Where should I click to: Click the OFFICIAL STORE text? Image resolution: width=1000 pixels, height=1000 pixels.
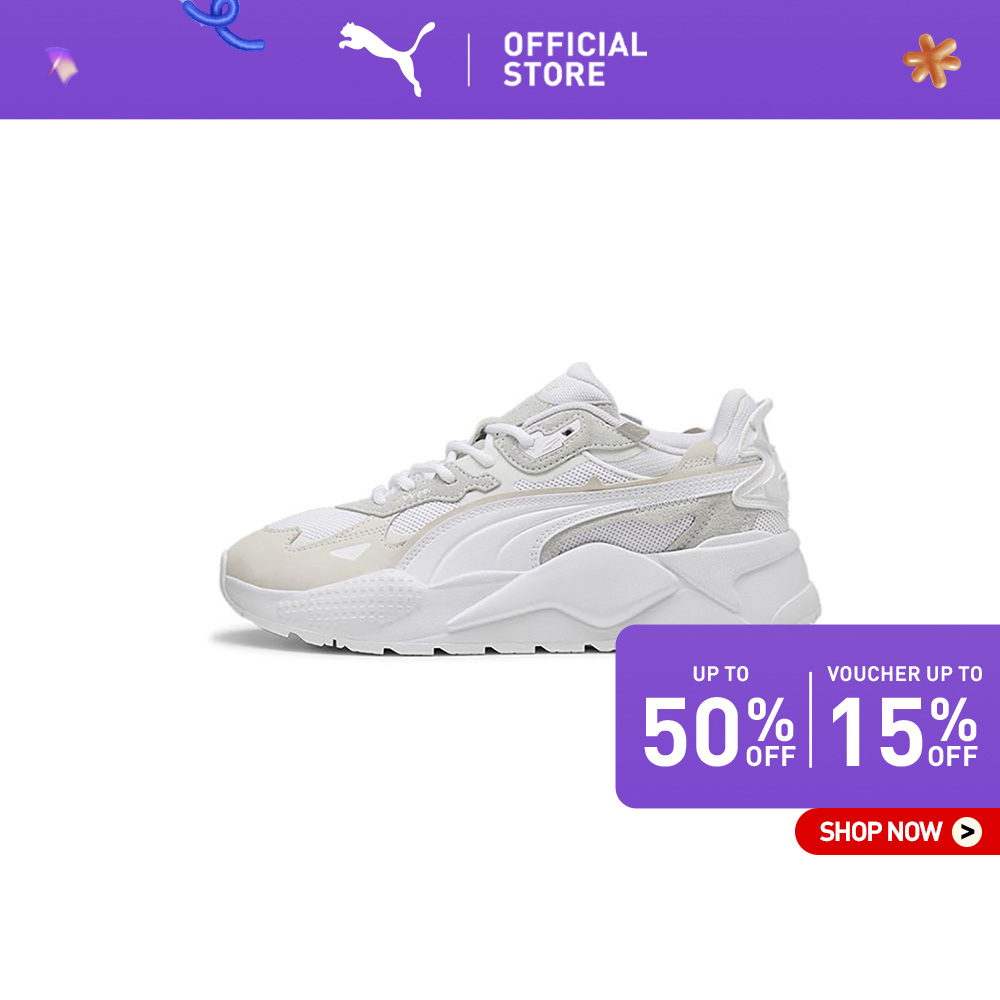(575, 59)
